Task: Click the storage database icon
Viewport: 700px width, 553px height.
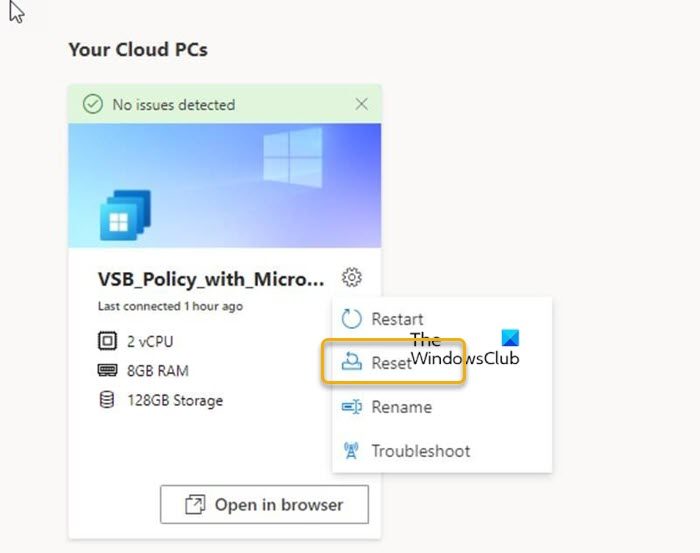Action: coord(107,401)
